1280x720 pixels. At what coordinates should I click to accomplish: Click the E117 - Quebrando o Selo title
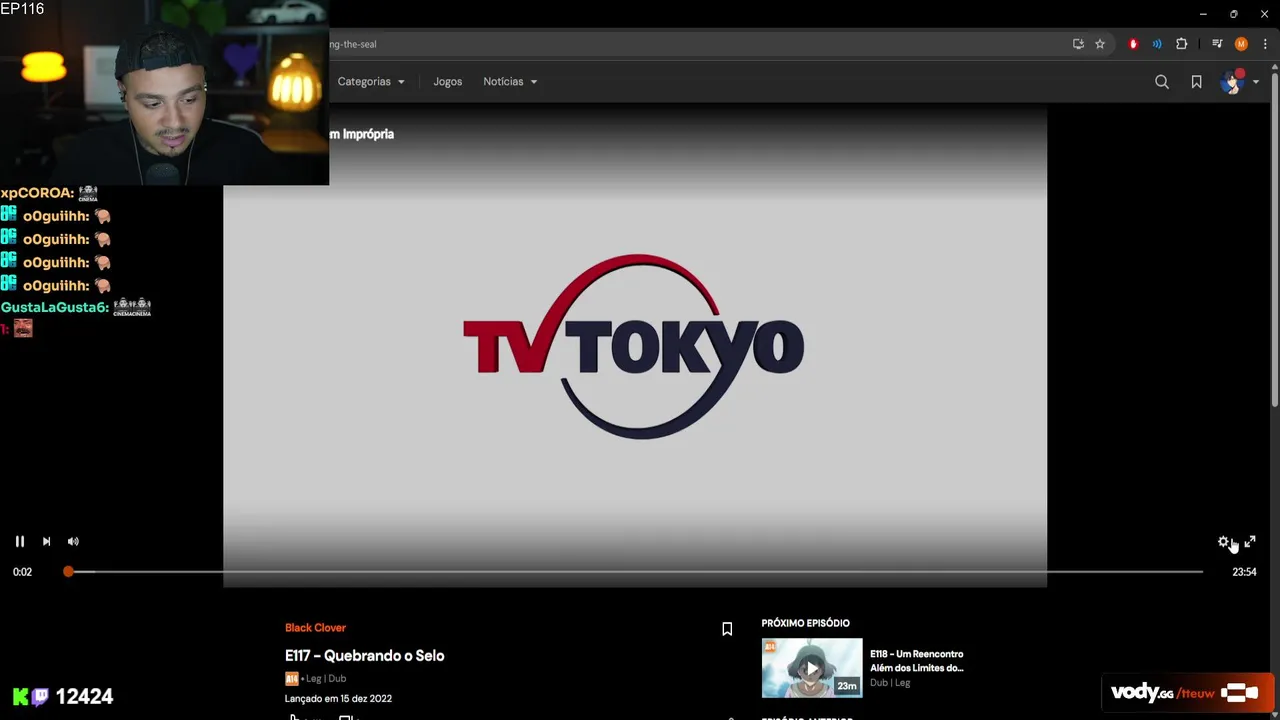(x=364, y=656)
